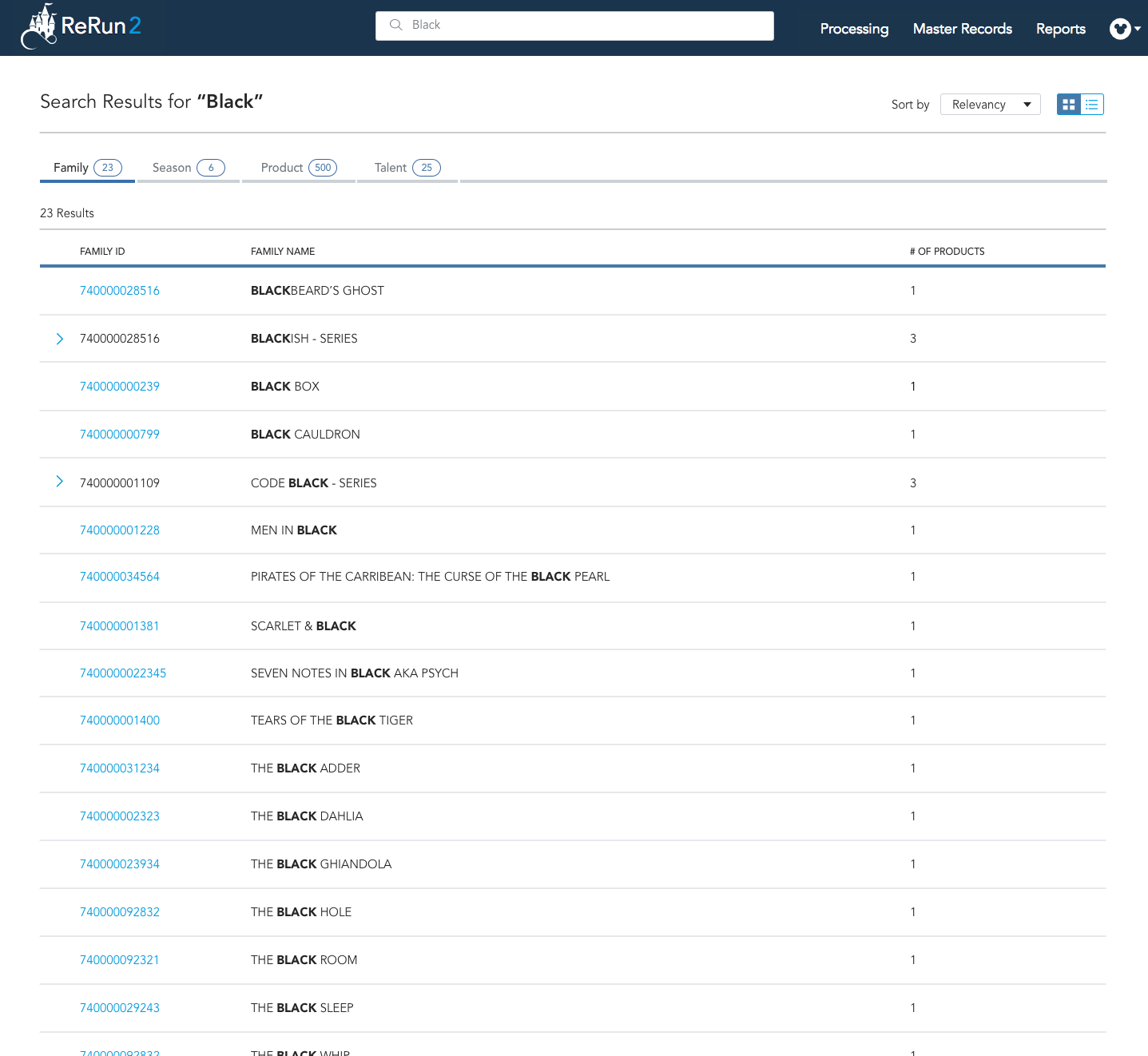The image size is (1148, 1056).
Task: Click ID 740000001109 in the CODE BLACK row
Action: coord(120,483)
